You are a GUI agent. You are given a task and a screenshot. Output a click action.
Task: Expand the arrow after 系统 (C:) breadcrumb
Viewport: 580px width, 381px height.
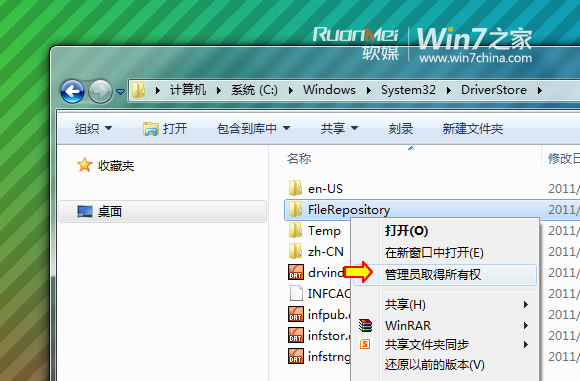point(291,90)
